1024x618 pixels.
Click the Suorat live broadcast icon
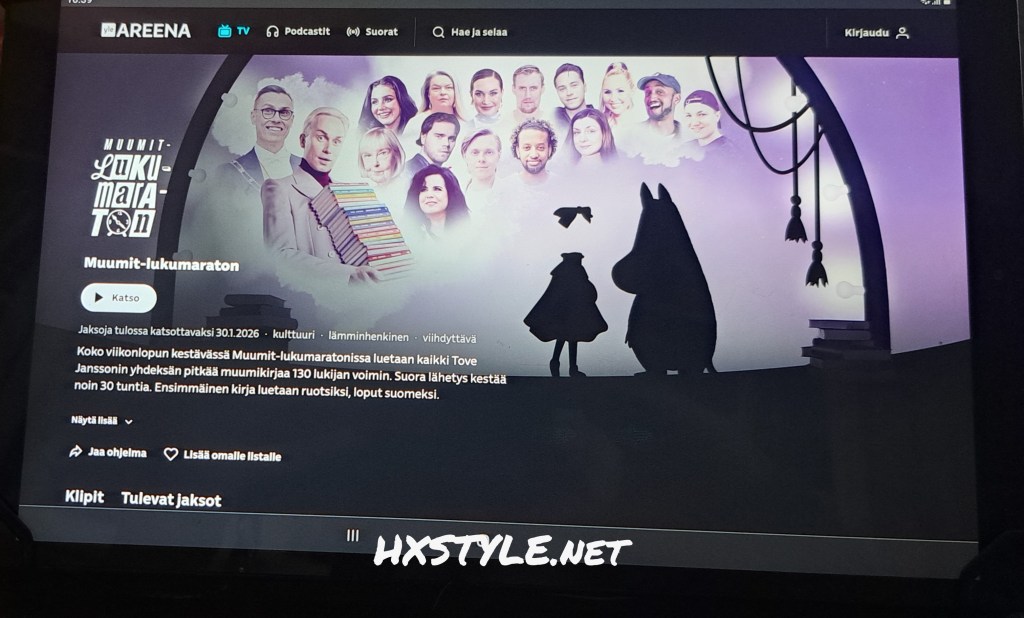point(353,32)
